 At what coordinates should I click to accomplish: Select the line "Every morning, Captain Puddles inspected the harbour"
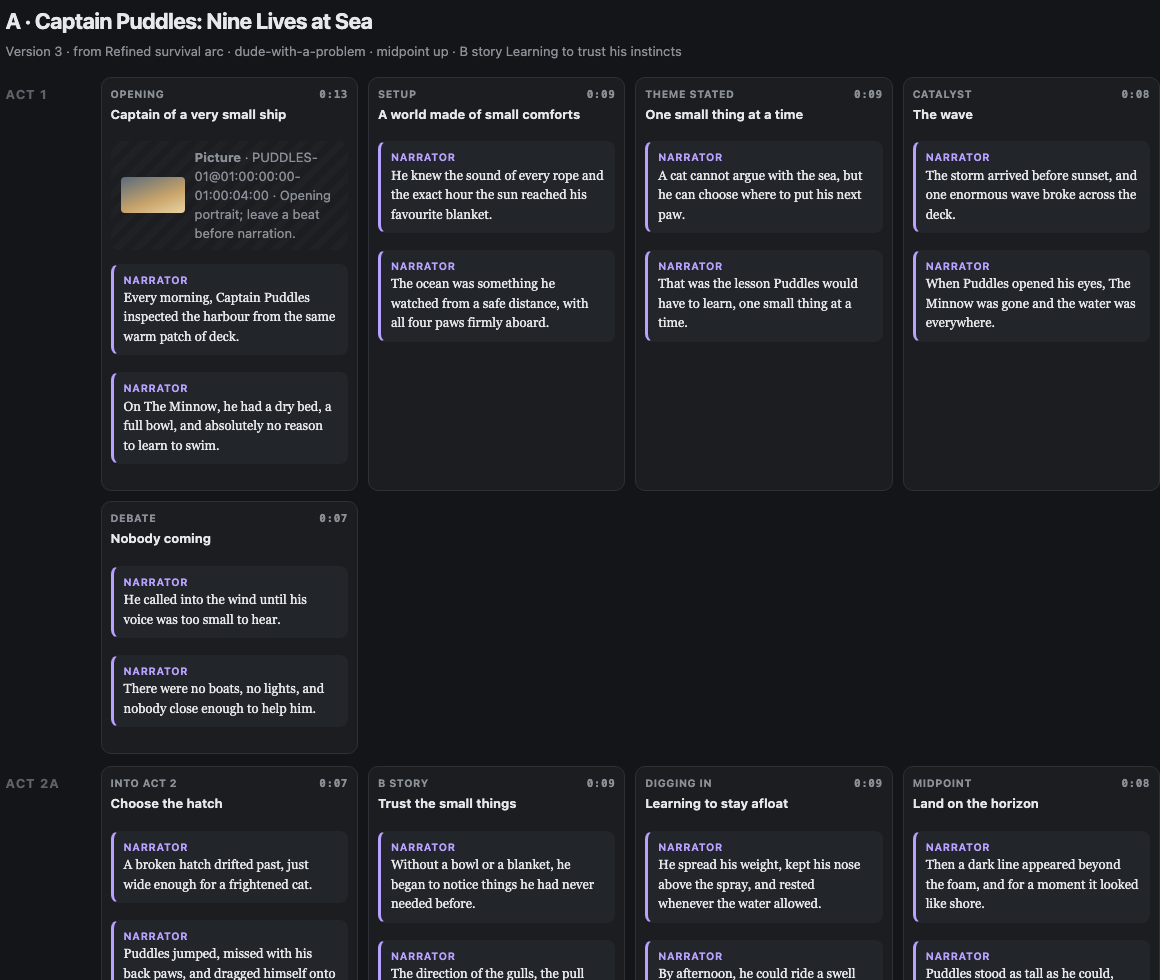[x=229, y=309]
